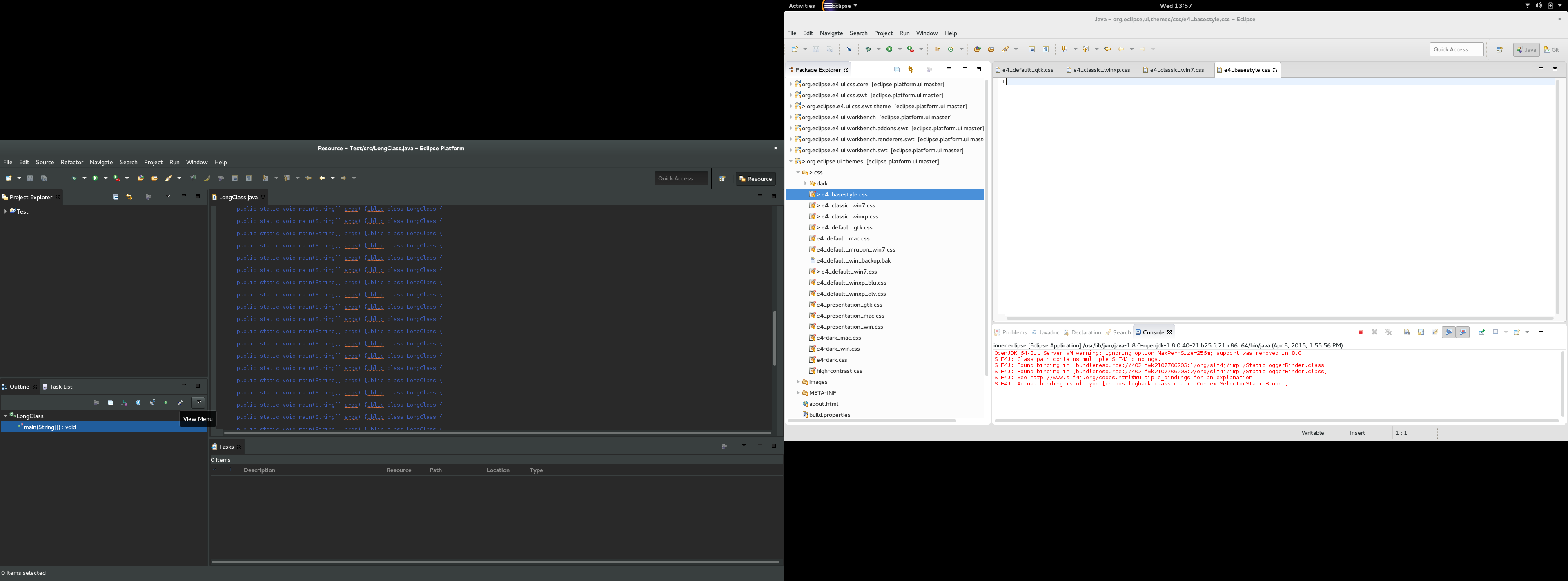The width and height of the screenshot is (1568, 581).
Task: Click vertical scrollbar in Package Explorer
Action: click(x=986, y=228)
